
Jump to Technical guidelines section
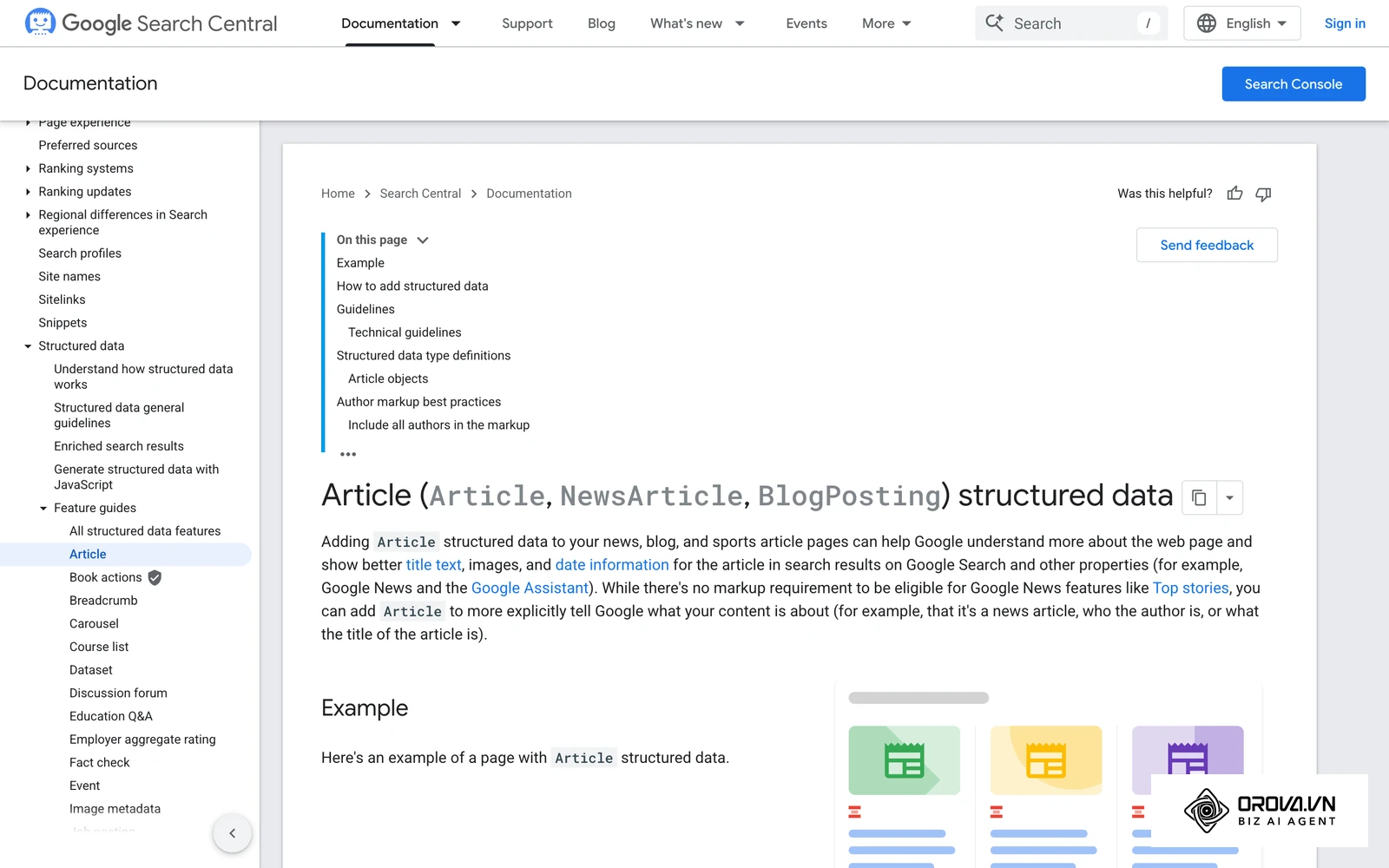(x=405, y=332)
